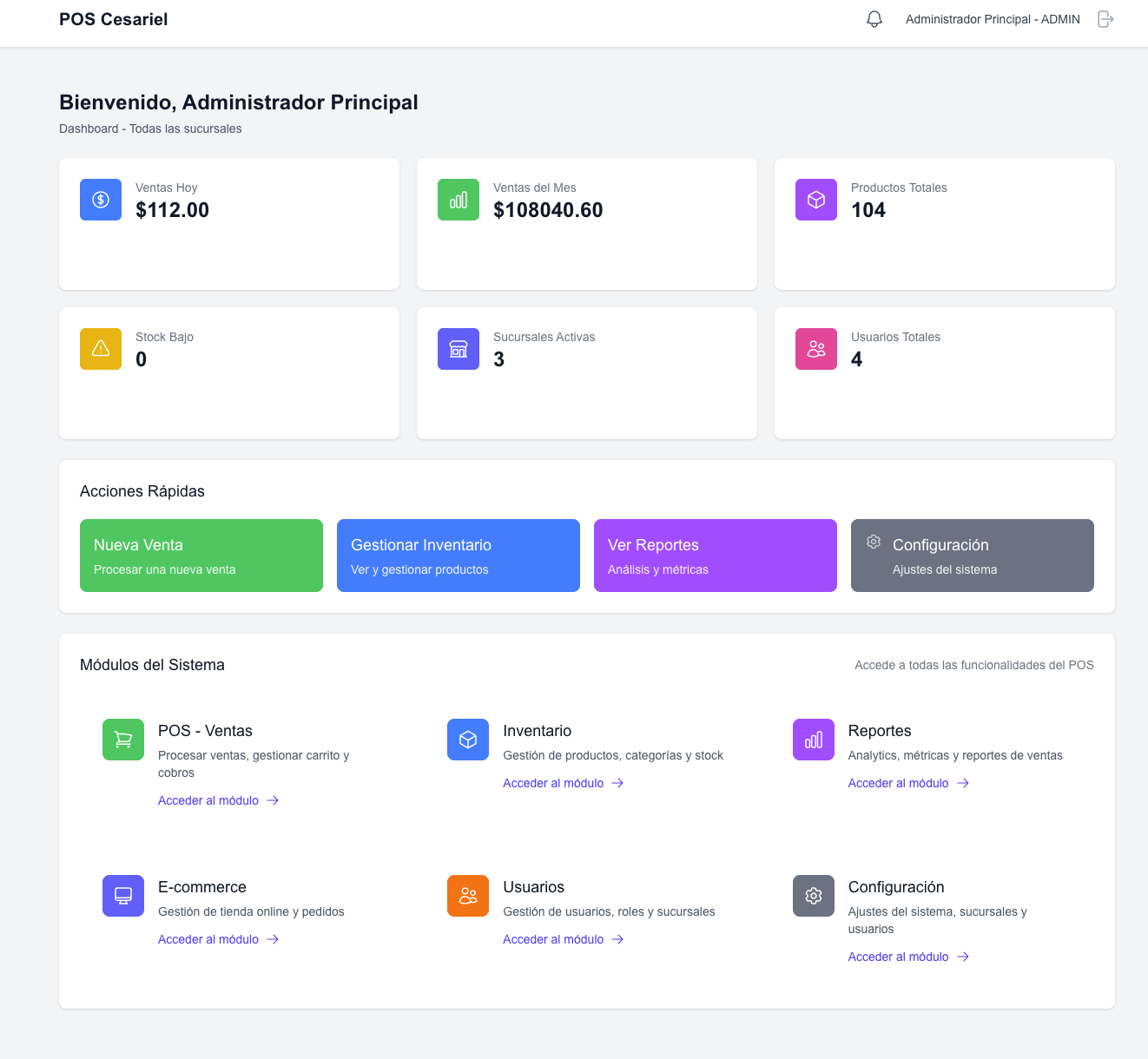The image size is (1148, 1059).
Task: Click the logout icon in the header
Action: (x=1105, y=18)
